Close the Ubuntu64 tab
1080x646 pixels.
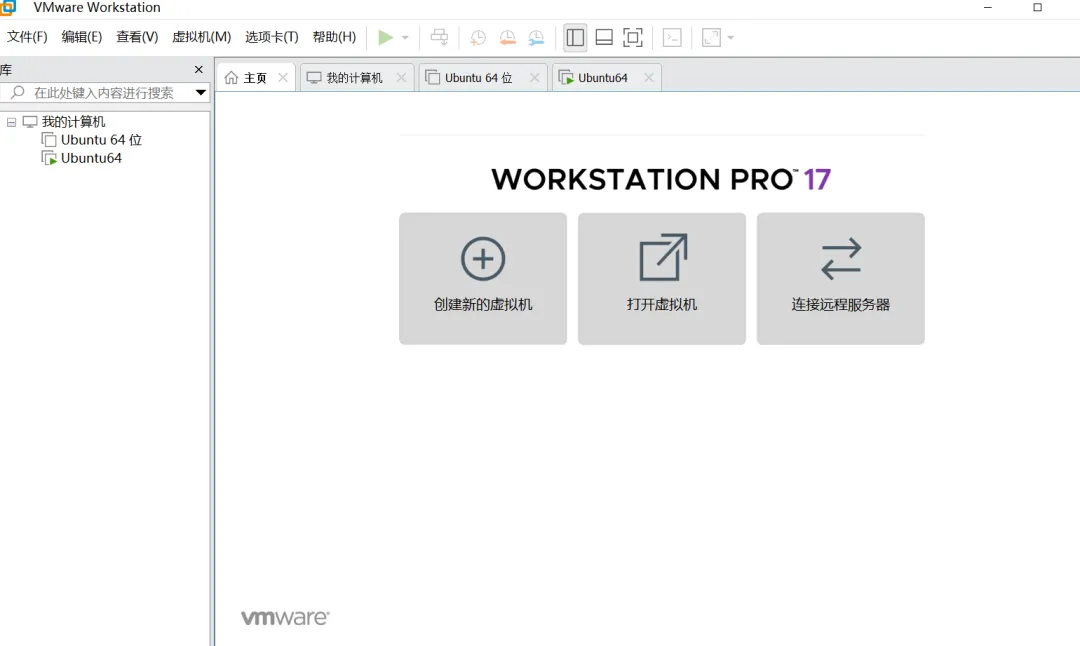[648, 78]
